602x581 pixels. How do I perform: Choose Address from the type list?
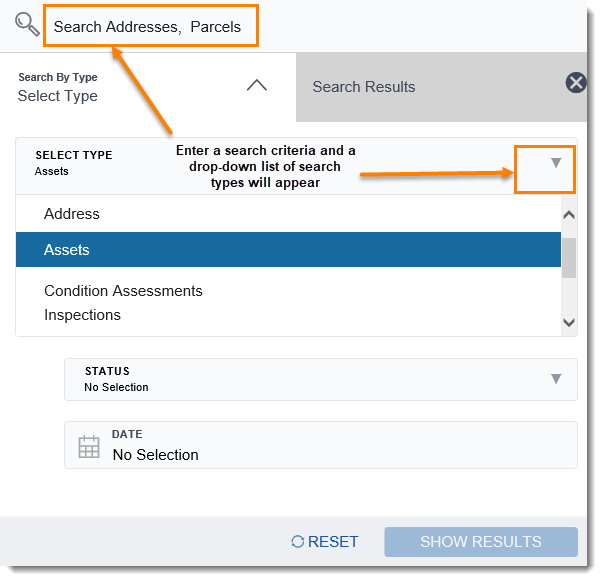pos(72,214)
